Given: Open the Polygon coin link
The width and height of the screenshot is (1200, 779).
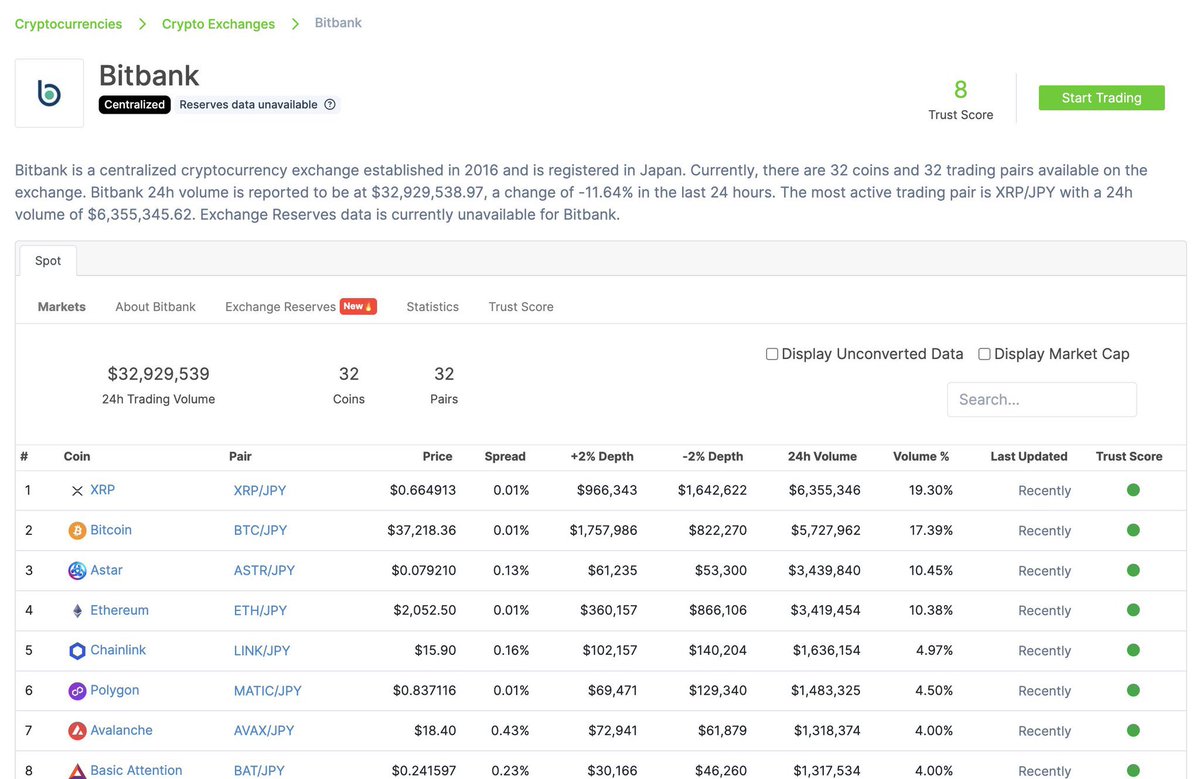Looking at the screenshot, I should coord(114,690).
